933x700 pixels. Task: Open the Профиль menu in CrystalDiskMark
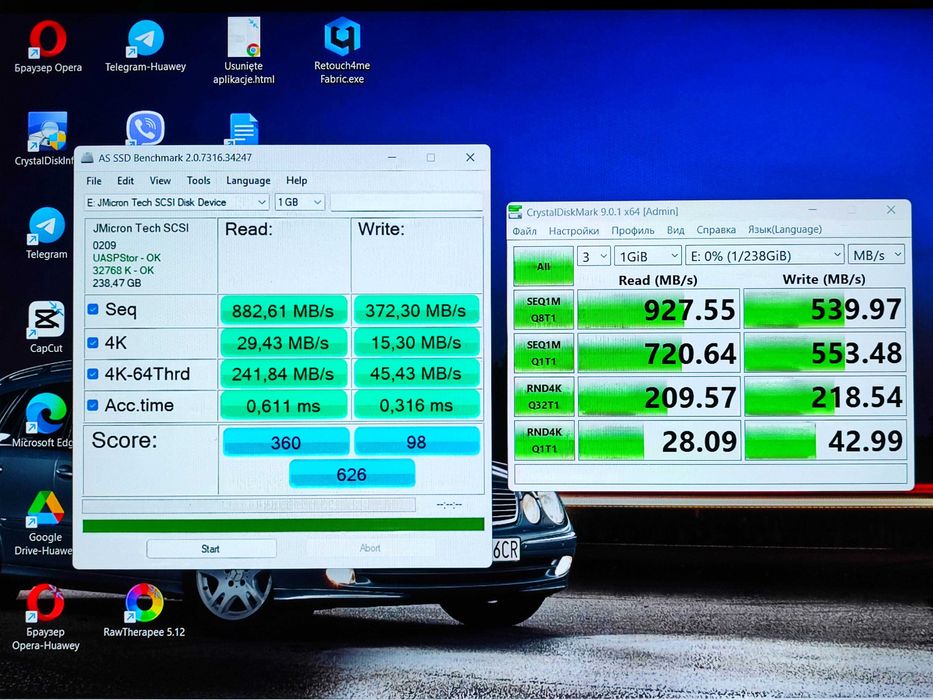coord(633,230)
